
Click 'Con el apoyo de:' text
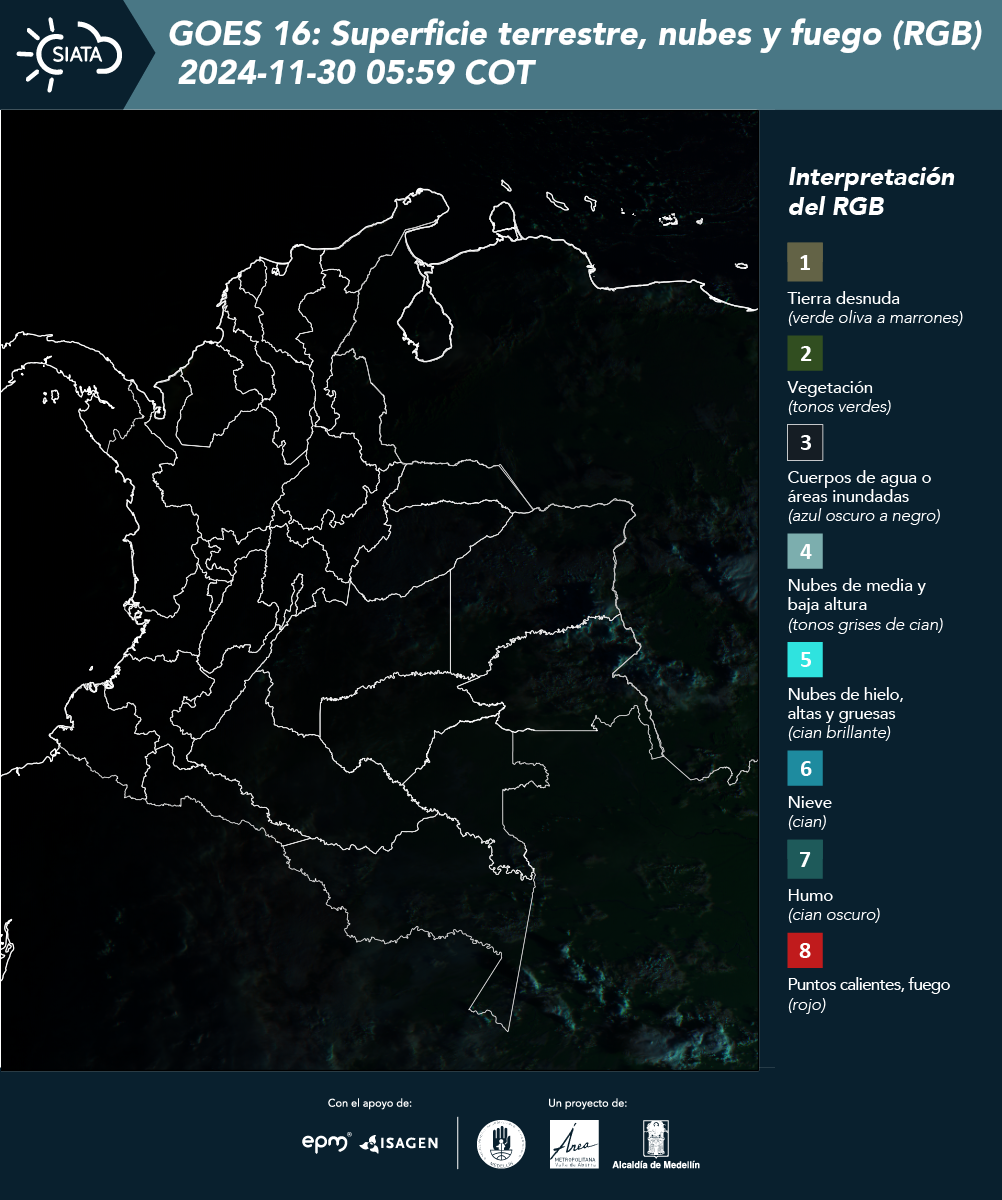pos(370,1103)
